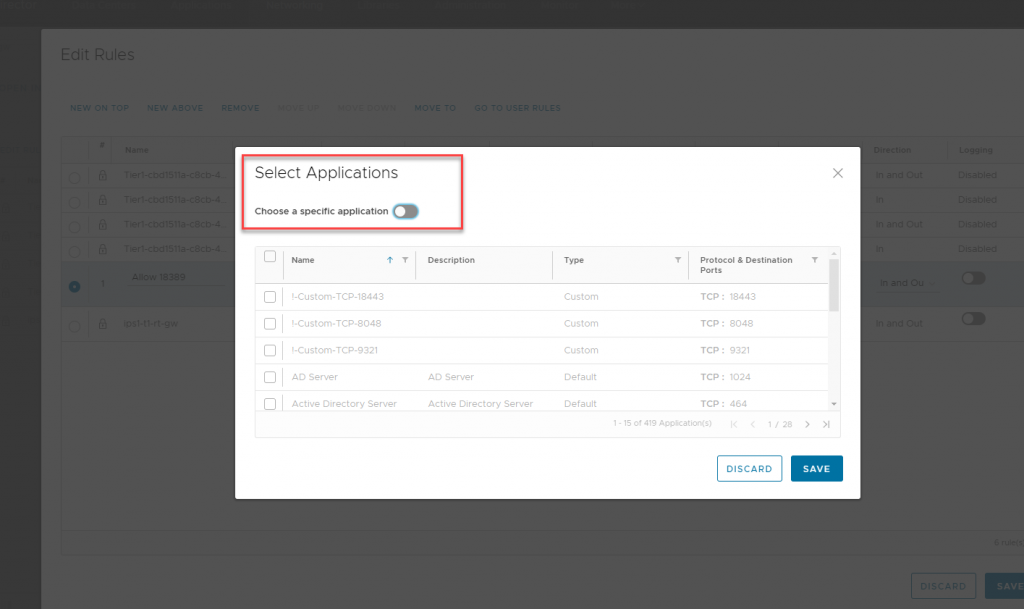
Task: Go to the next applications page
Action: [x=808, y=424]
